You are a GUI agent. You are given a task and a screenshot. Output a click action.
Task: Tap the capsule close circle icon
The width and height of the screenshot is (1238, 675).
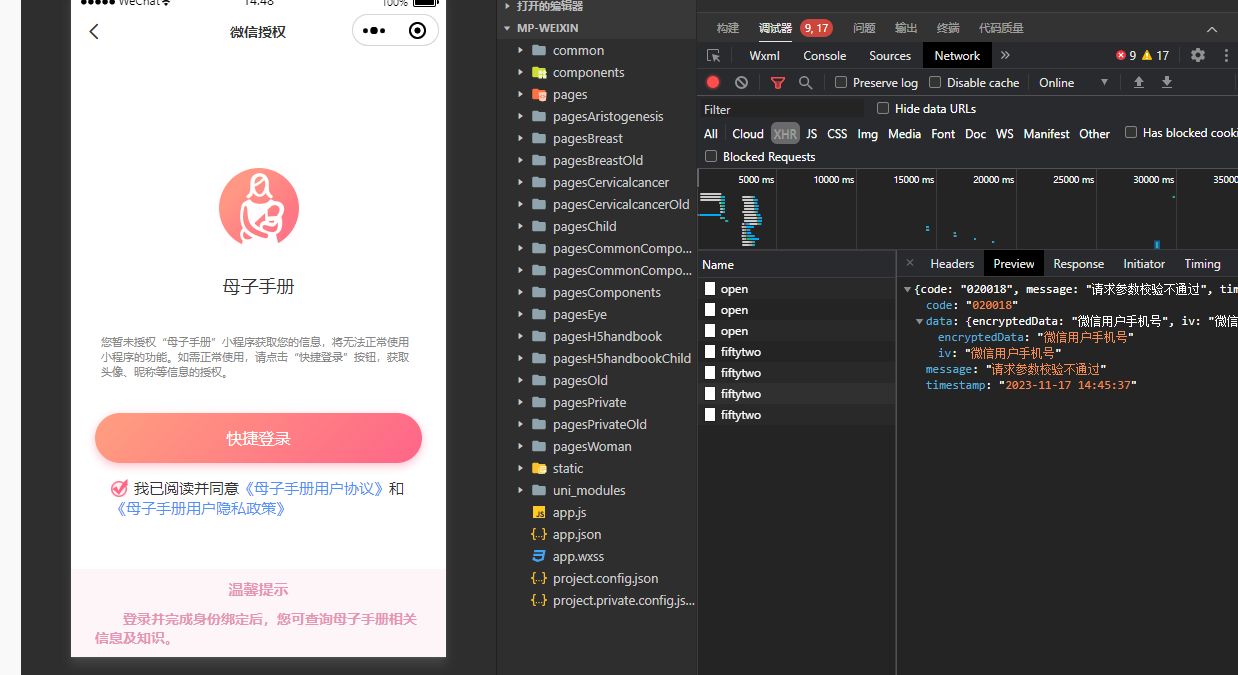418,31
